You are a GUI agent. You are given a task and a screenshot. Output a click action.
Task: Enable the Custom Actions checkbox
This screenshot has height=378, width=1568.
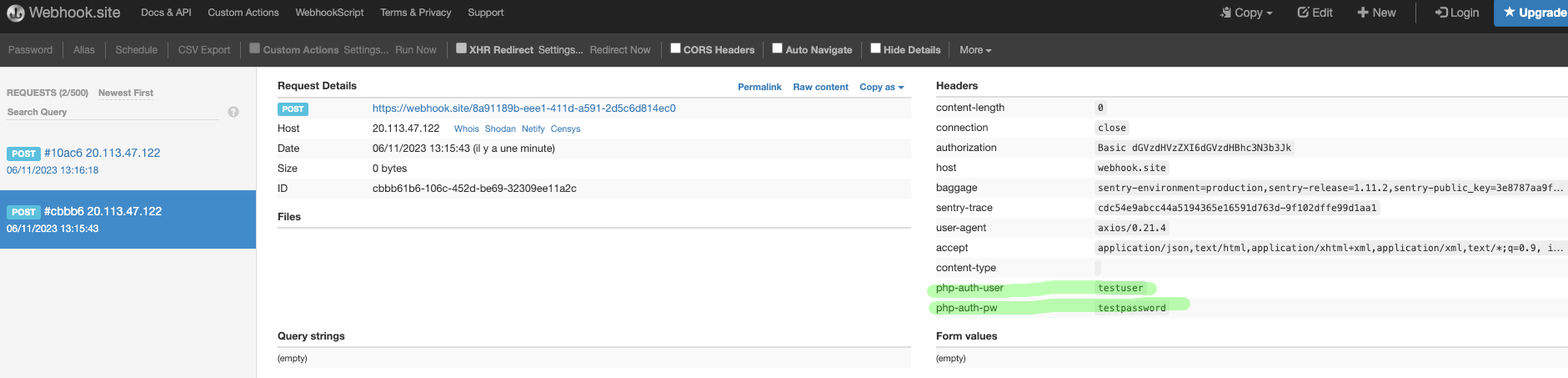(x=255, y=48)
